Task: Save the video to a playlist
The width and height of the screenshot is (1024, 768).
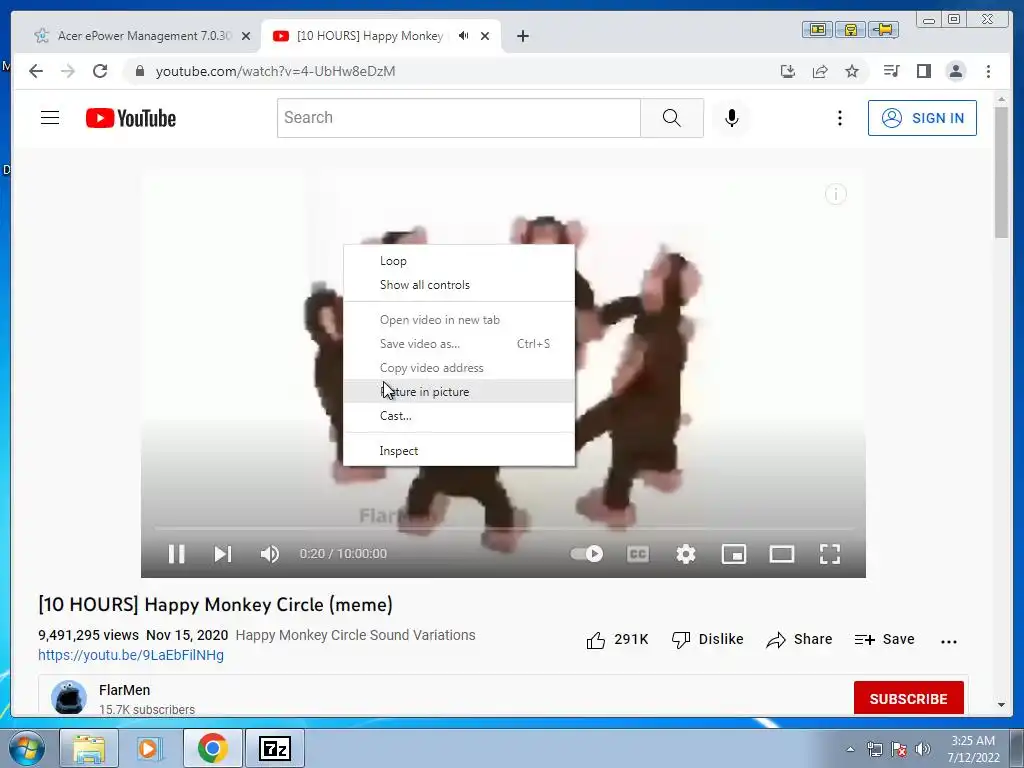Action: (884, 639)
